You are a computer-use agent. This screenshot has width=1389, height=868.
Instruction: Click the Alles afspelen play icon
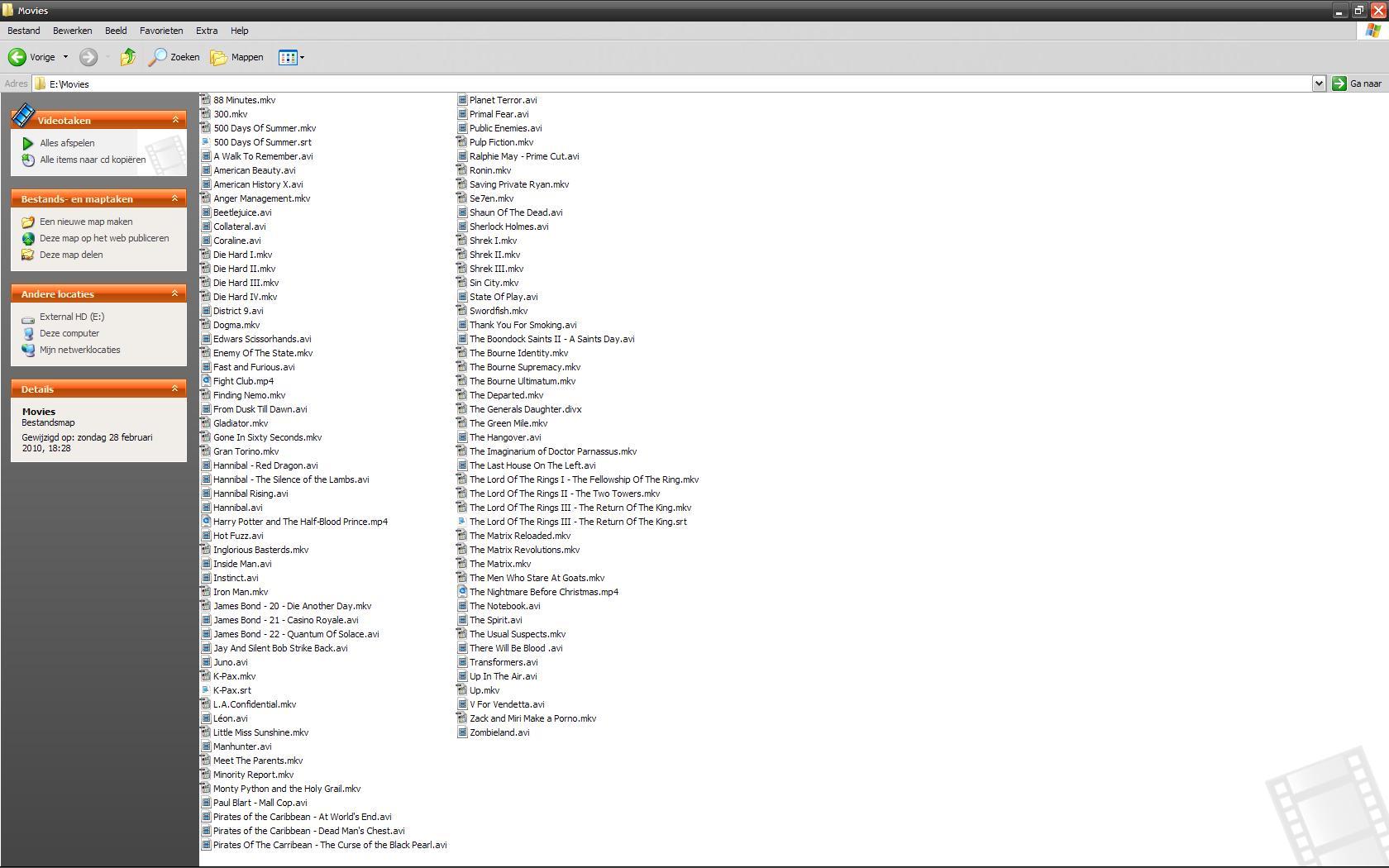point(28,143)
